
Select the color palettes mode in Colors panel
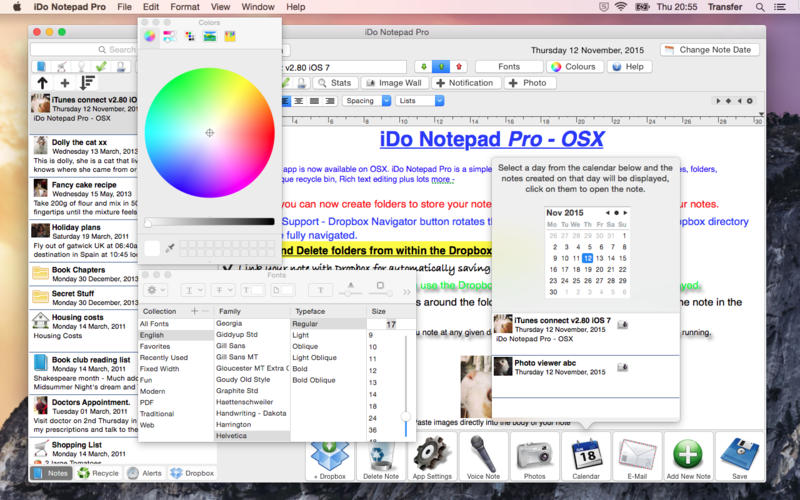[x=190, y=36]
